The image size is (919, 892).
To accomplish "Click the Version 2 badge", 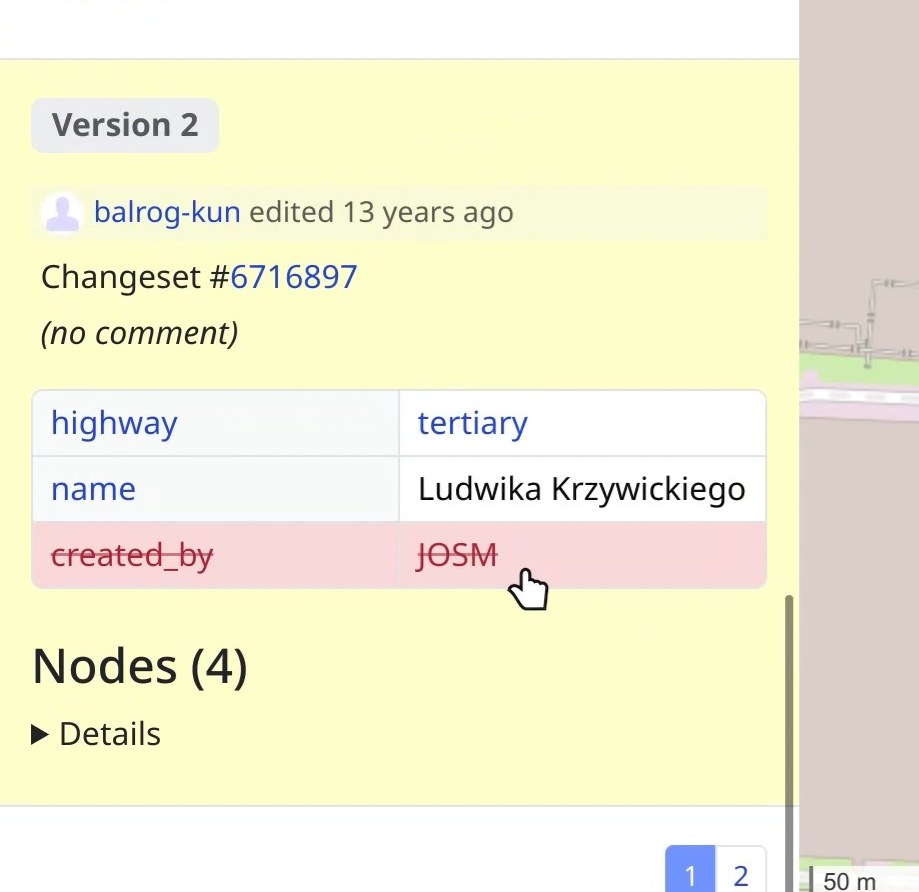I will 125,125.
